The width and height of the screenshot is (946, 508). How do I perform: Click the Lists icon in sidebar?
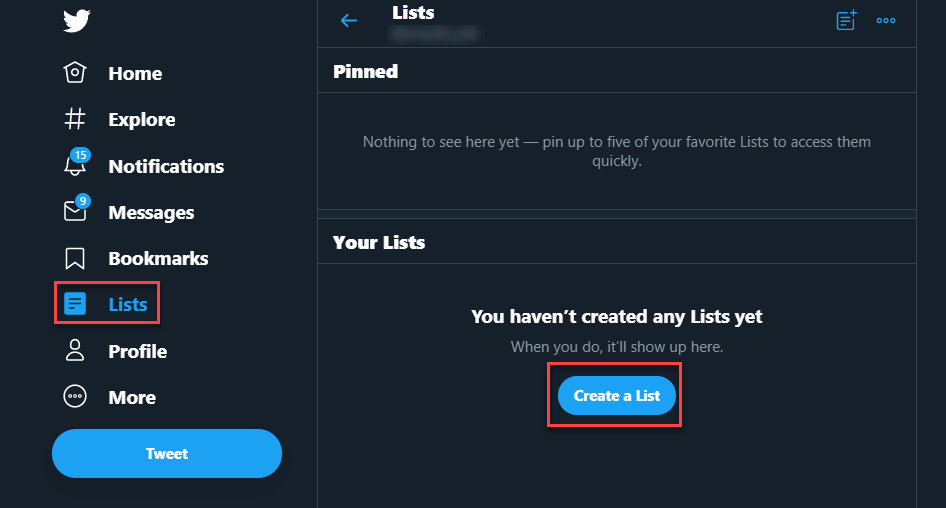tap(75, 304)
